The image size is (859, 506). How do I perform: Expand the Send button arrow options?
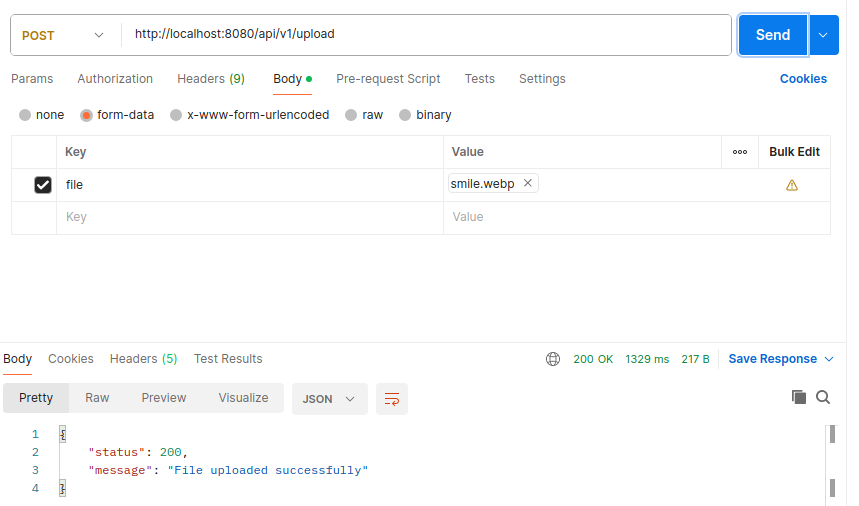(x=823, y=35)
